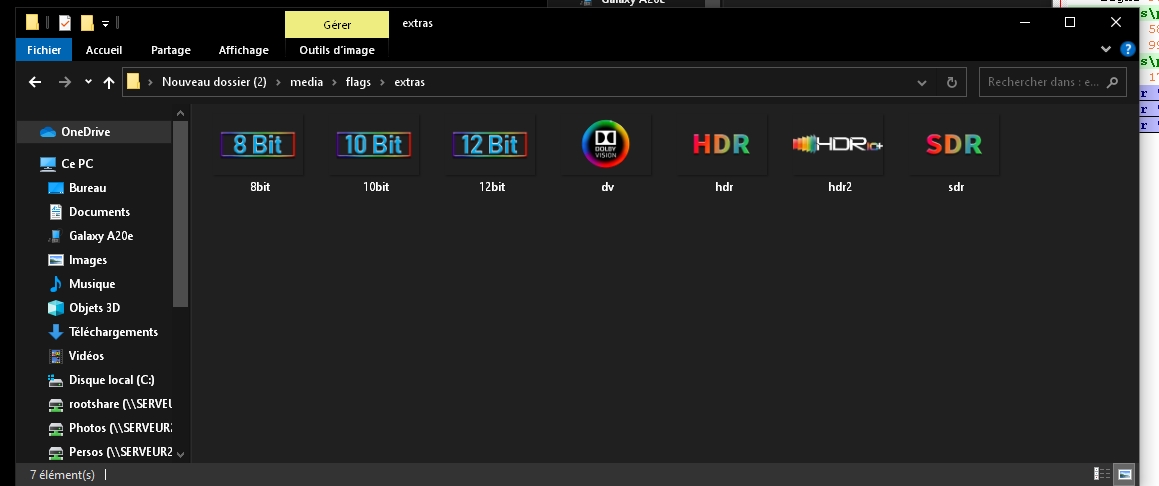The image size is (1159, 486).
Task: Switch to large icons view in status bar
Action: [1124, 473]
